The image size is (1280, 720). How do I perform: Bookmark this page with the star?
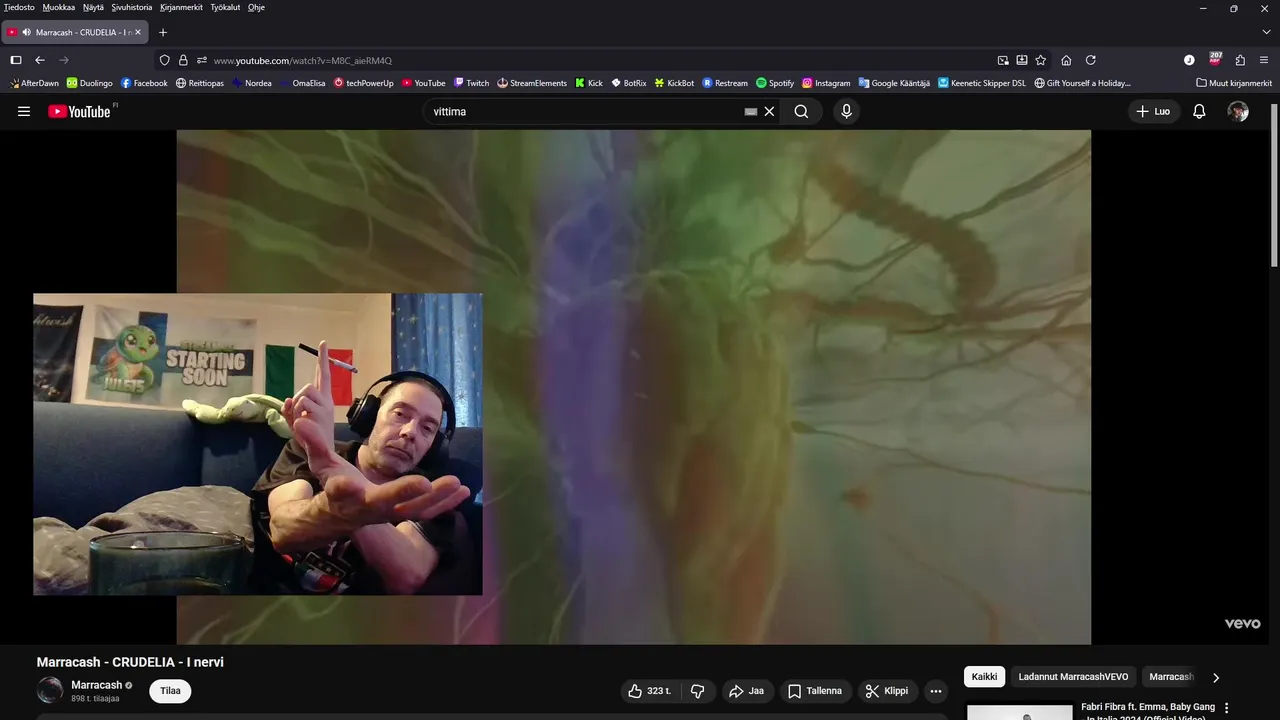[x=1040, y=60]
